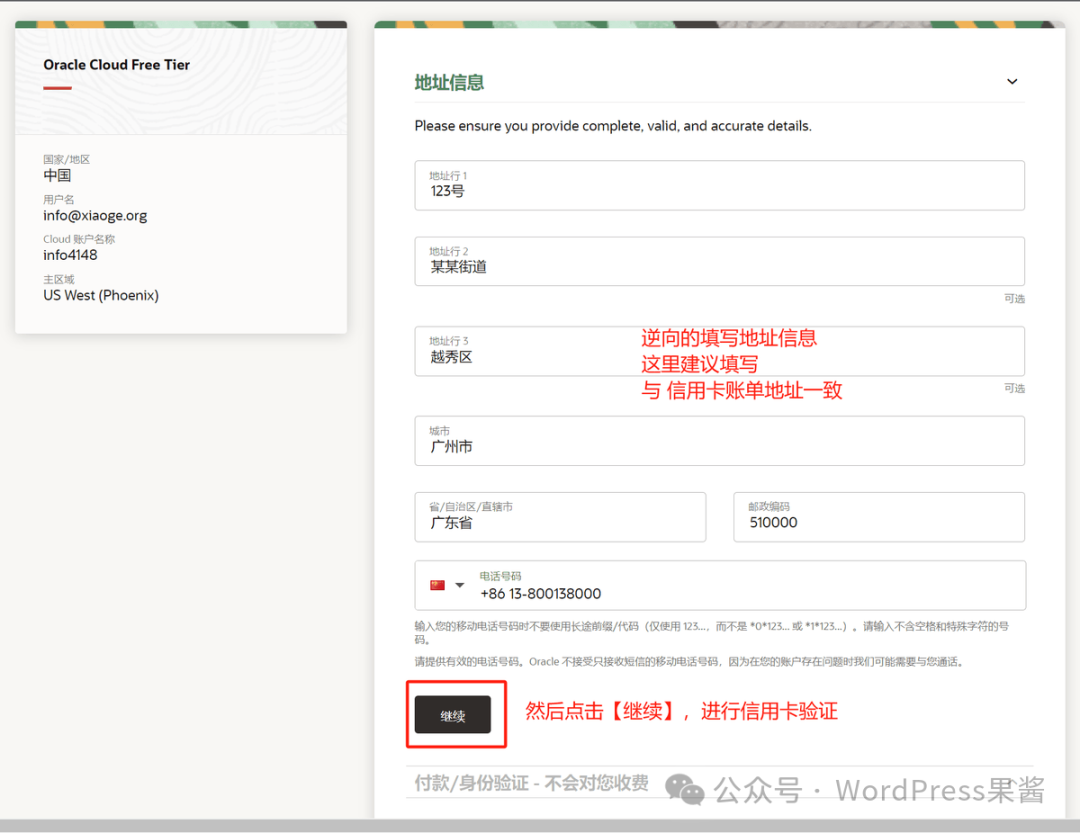
Task: Click the 国家/地区 label
Action: click(67, 159)
